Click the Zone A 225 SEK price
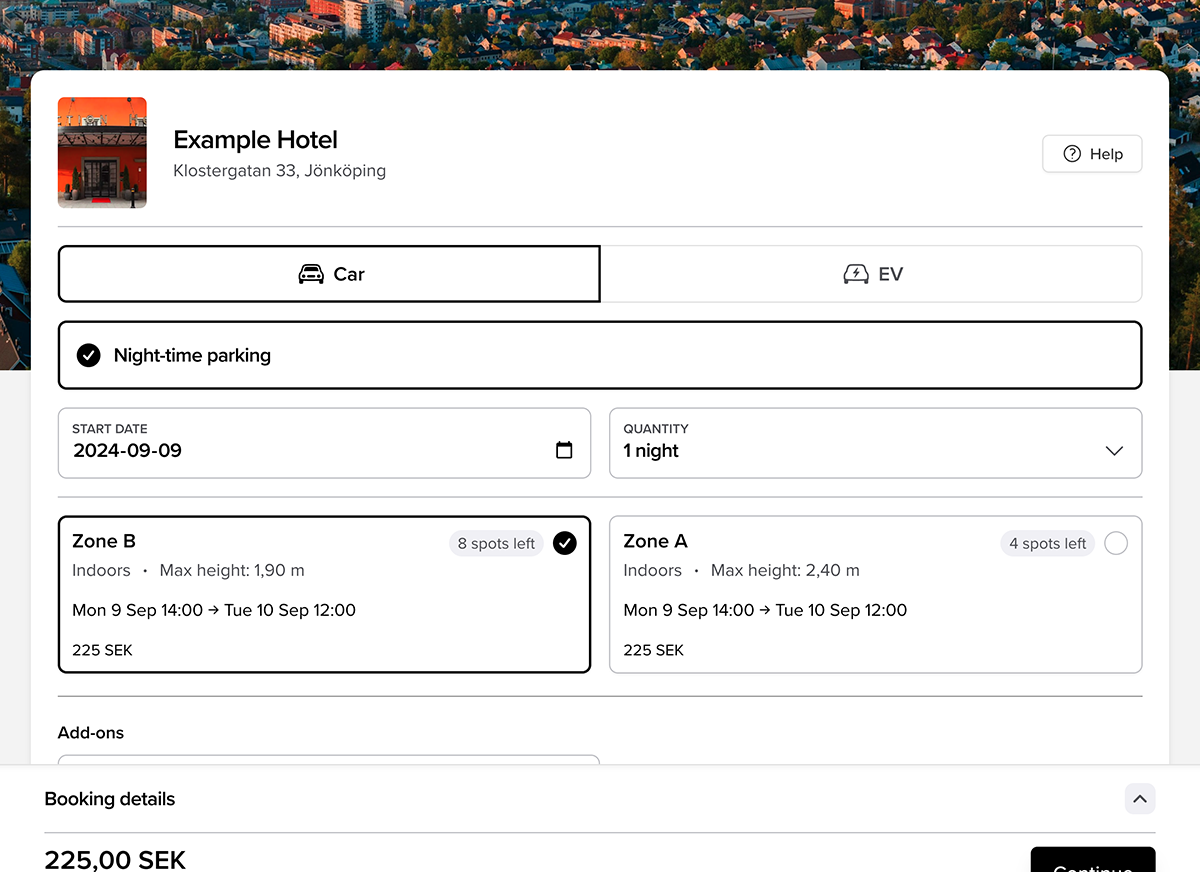This screenshot has width=1200, height=872. point(654,650)
